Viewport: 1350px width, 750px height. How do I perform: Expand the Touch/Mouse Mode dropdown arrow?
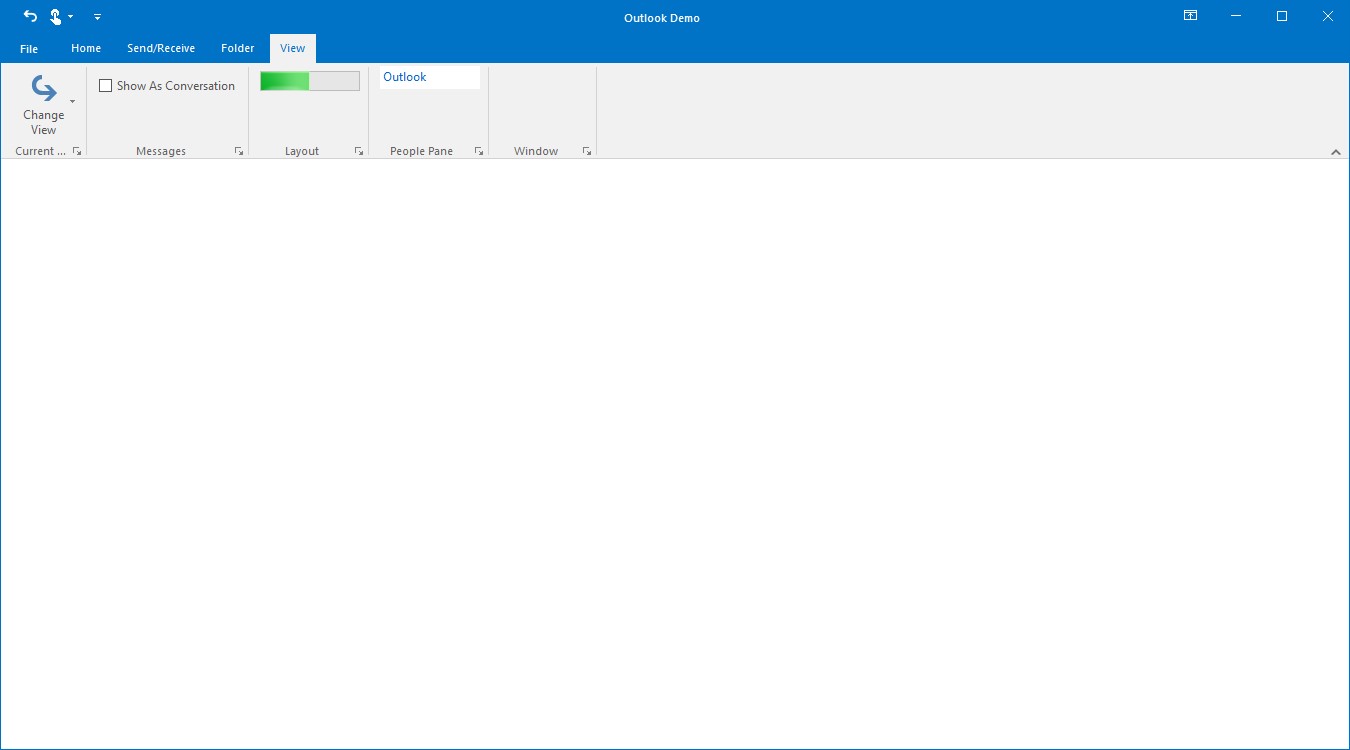70,16
